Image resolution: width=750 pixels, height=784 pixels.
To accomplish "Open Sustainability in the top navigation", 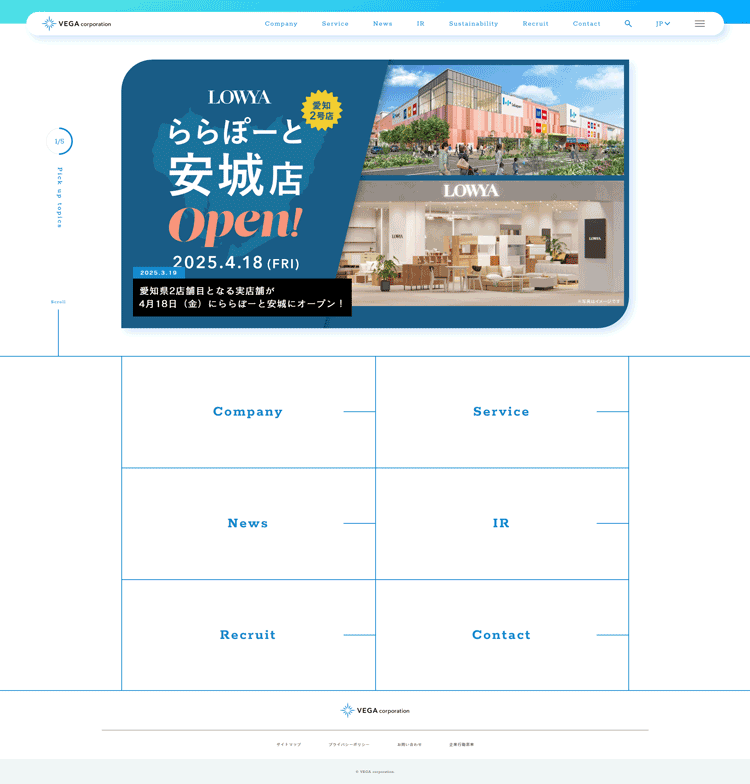I will tap(474, 24).
